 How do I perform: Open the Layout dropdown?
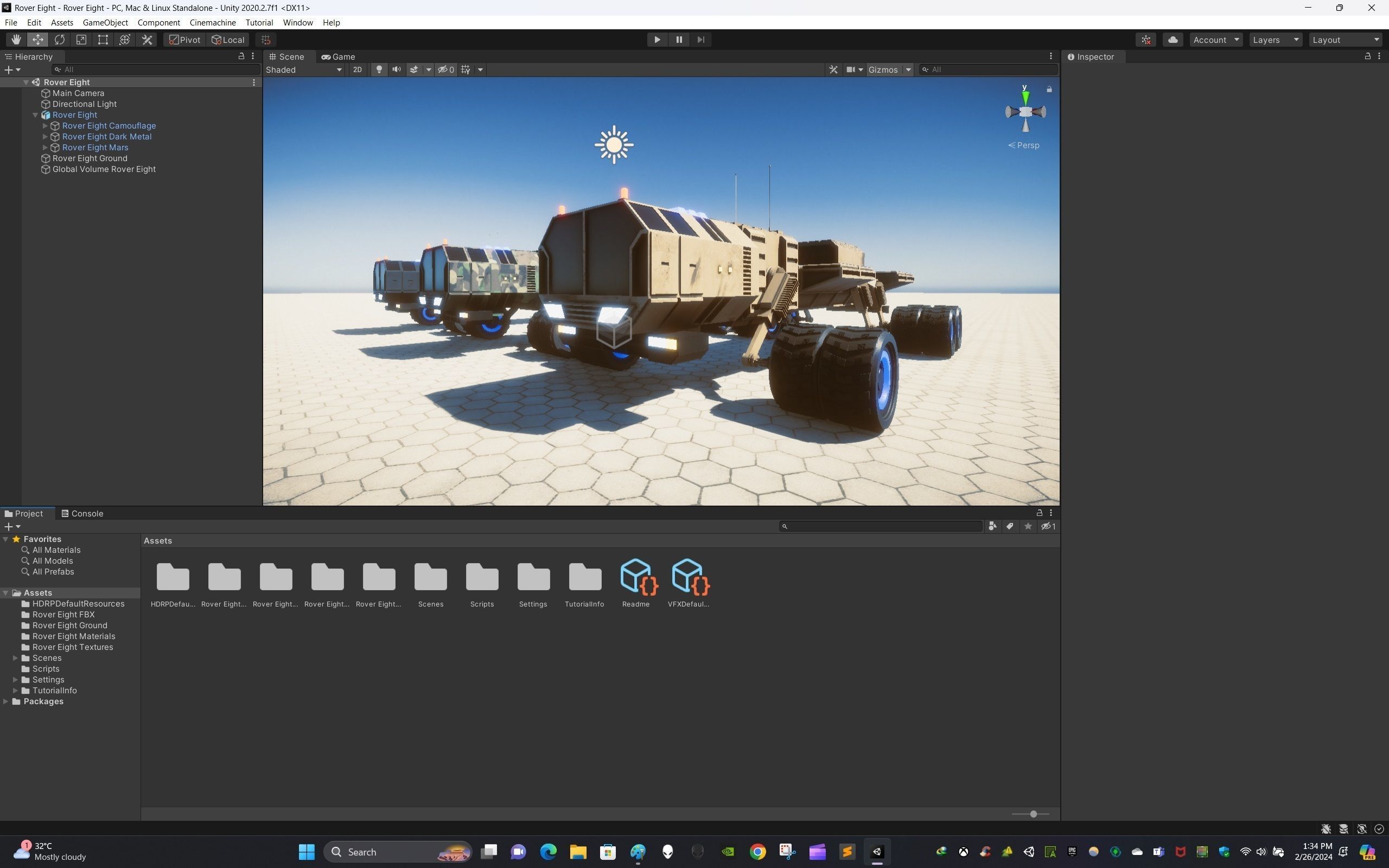[1346, 40]
